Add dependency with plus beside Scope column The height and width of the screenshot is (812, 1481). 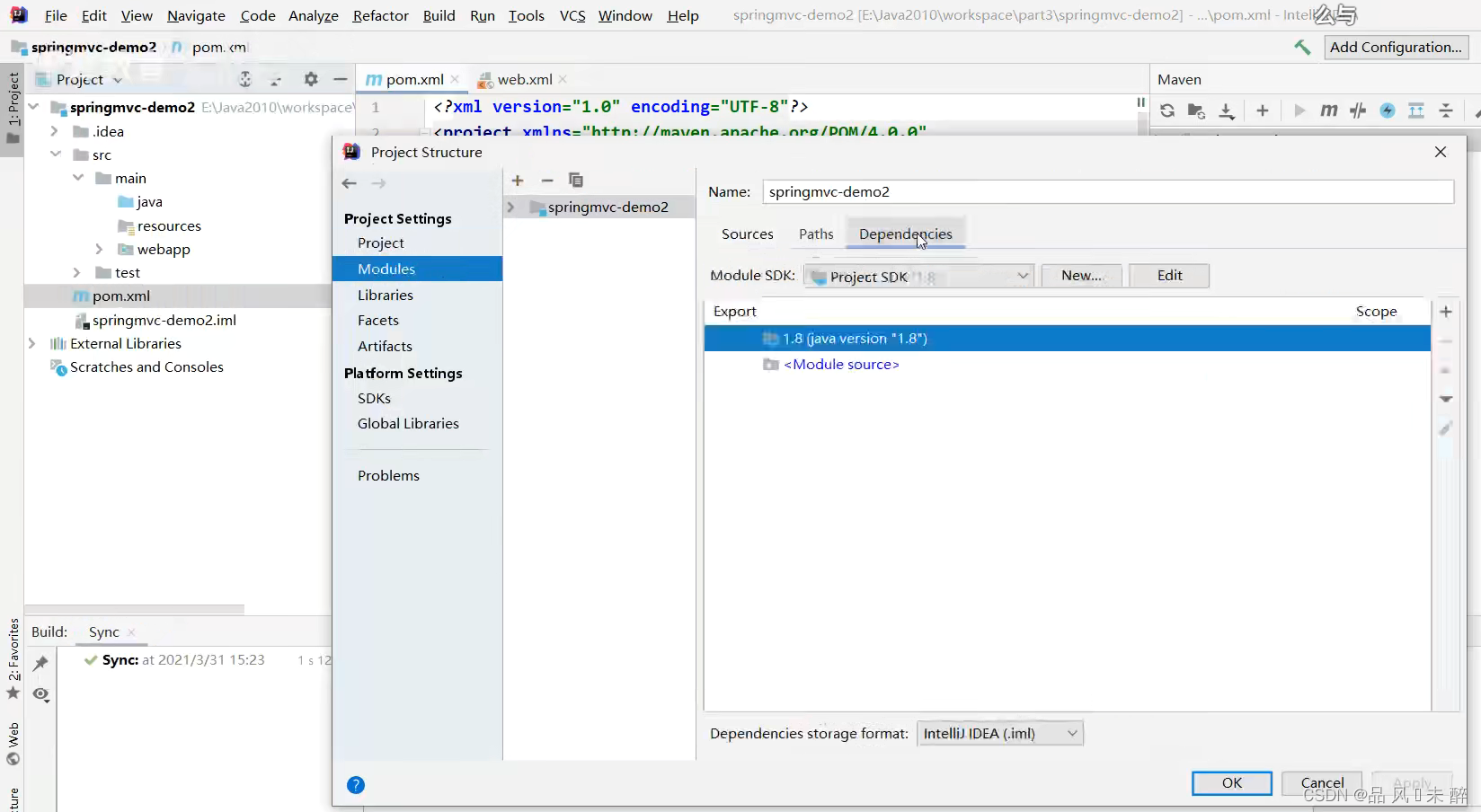[x=1446, y=312]
